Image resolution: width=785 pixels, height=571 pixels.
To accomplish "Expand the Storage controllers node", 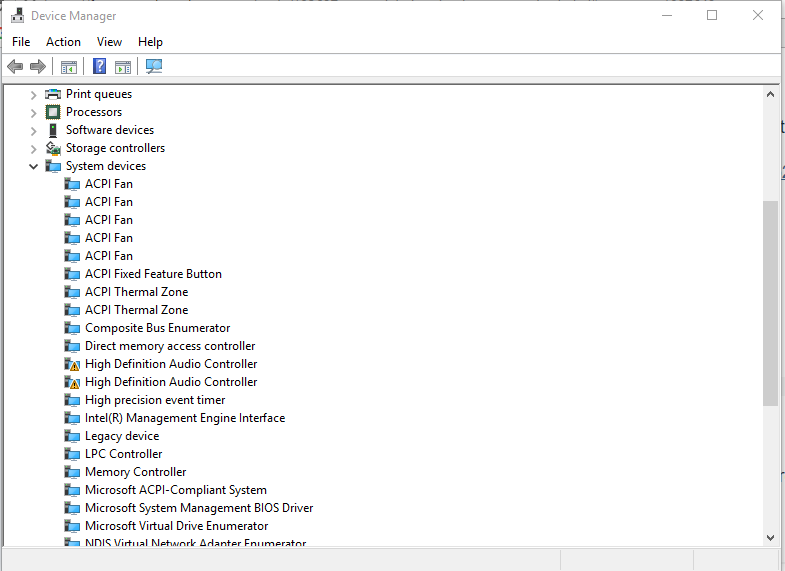I will click(33, 149).
